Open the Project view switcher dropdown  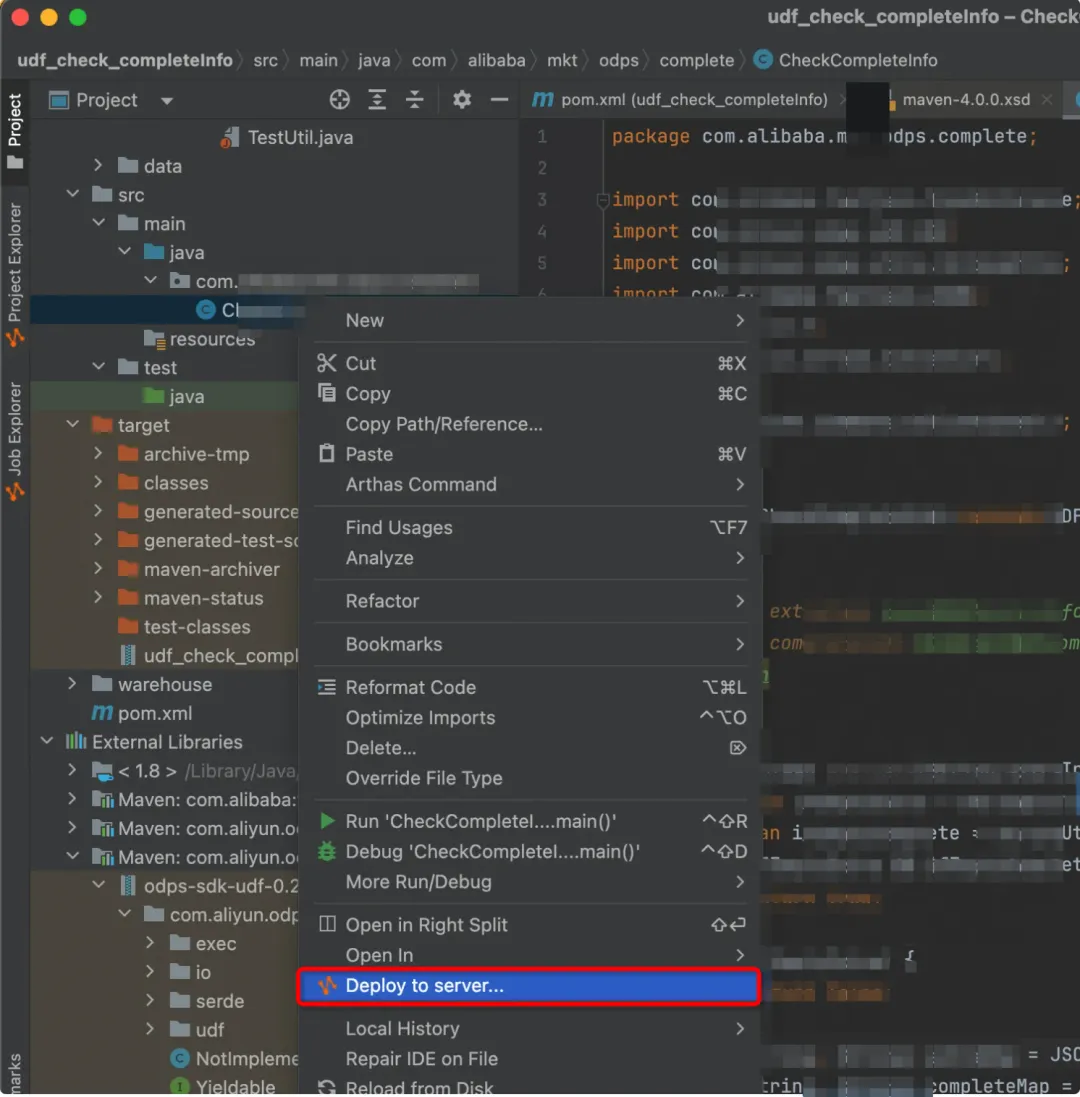coord(166,100)
